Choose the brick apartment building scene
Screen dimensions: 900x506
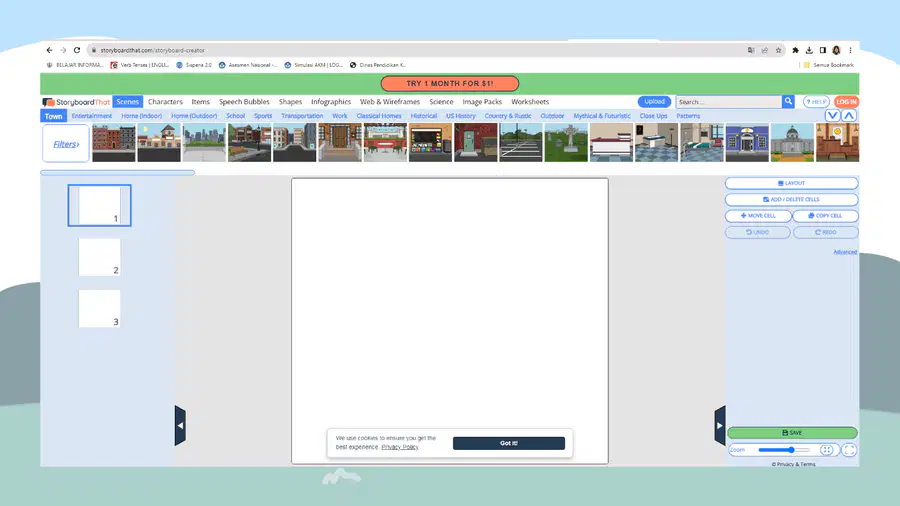coord(114,142)
